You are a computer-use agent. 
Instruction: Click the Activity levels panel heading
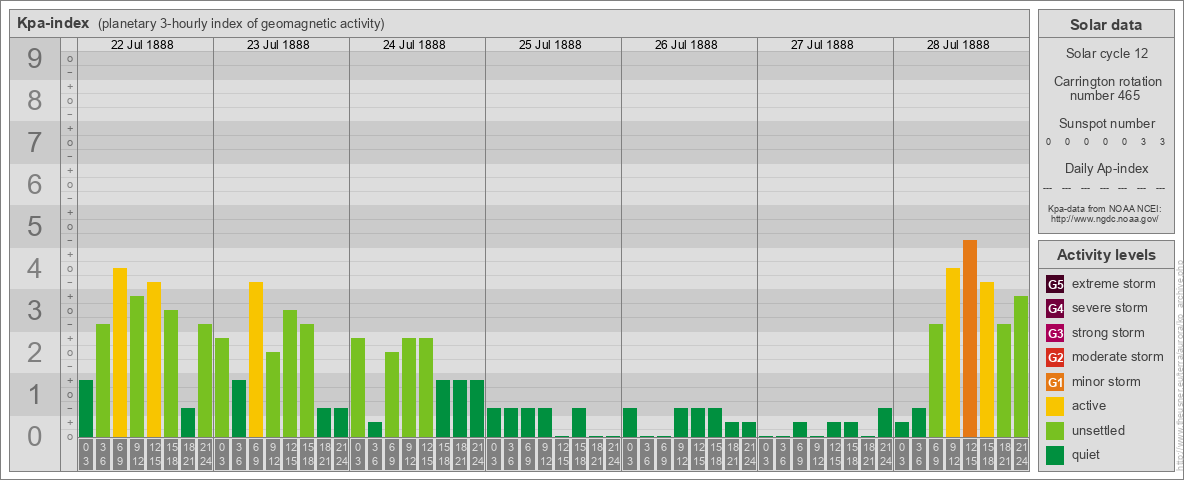[x=1106, y=255]
